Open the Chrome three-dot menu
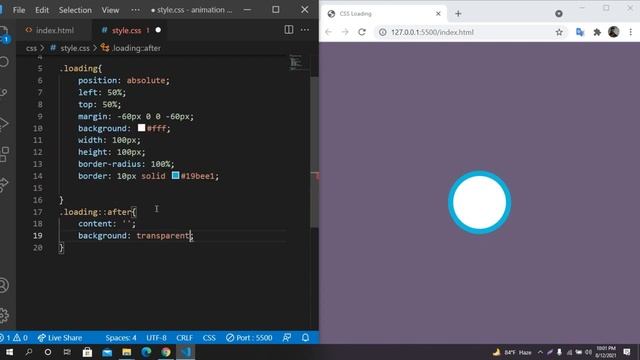The height and width of the screenshot is (360, 640). click(631, 32)
